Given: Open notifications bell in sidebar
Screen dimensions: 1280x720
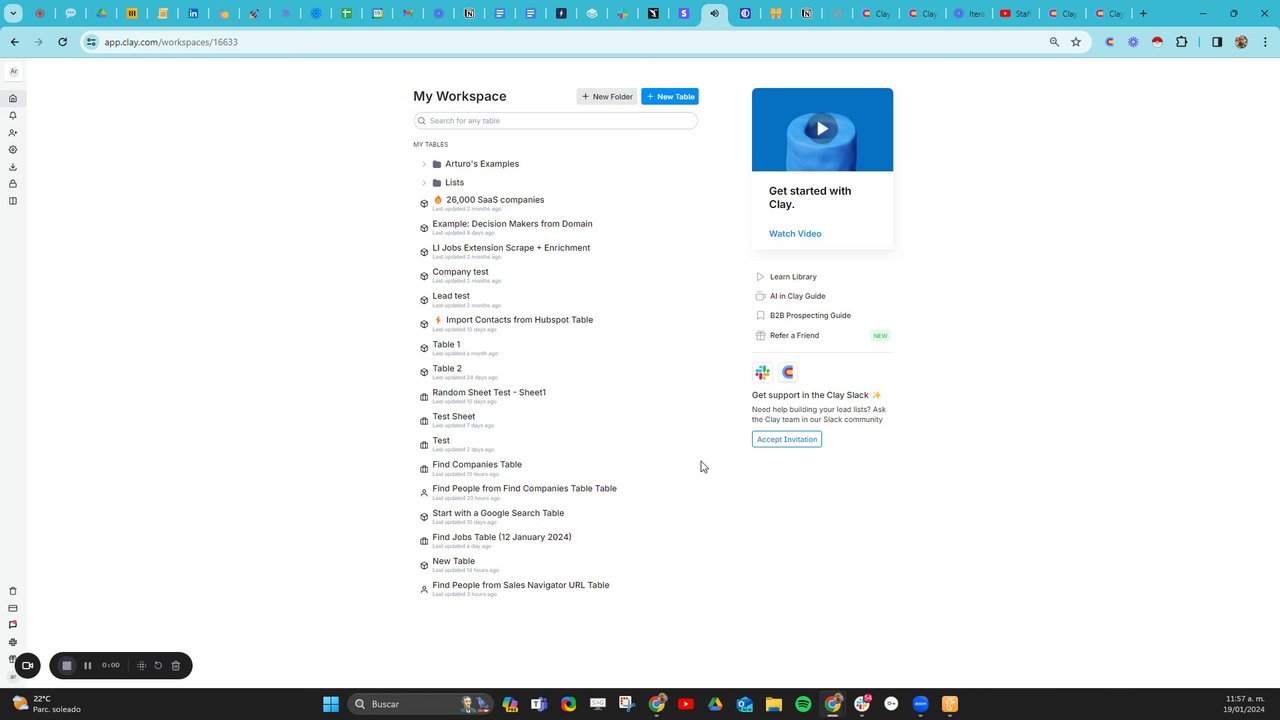Looking at the screenshot, I should tap(13, 115).
